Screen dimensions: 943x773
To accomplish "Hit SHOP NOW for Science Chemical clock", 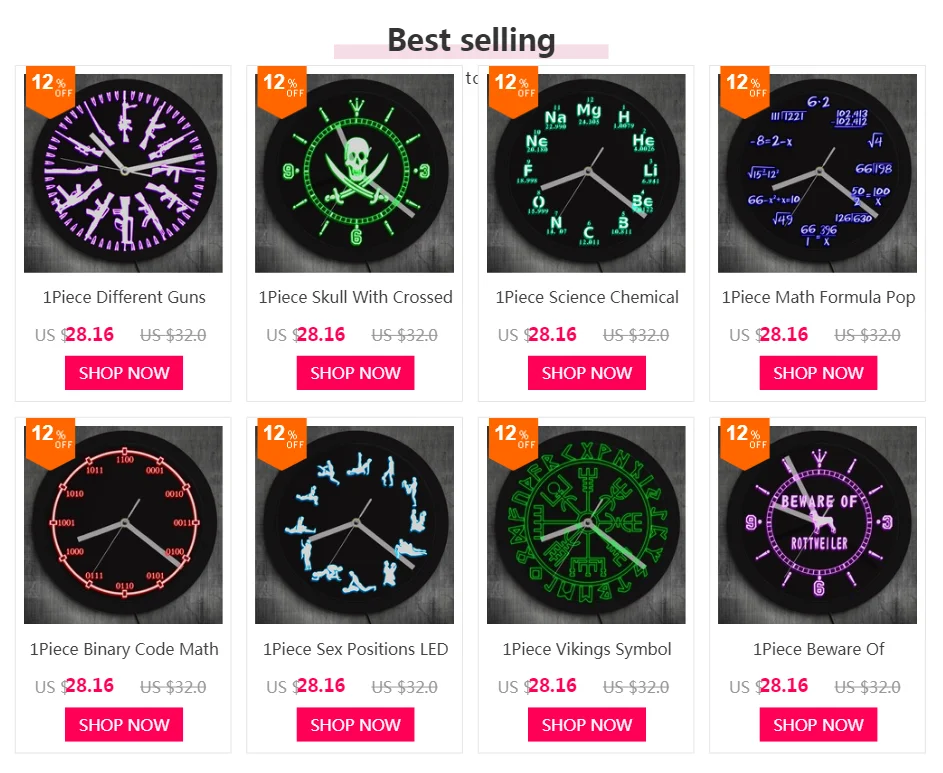I will pyautogui.click(x=587, y=373).
